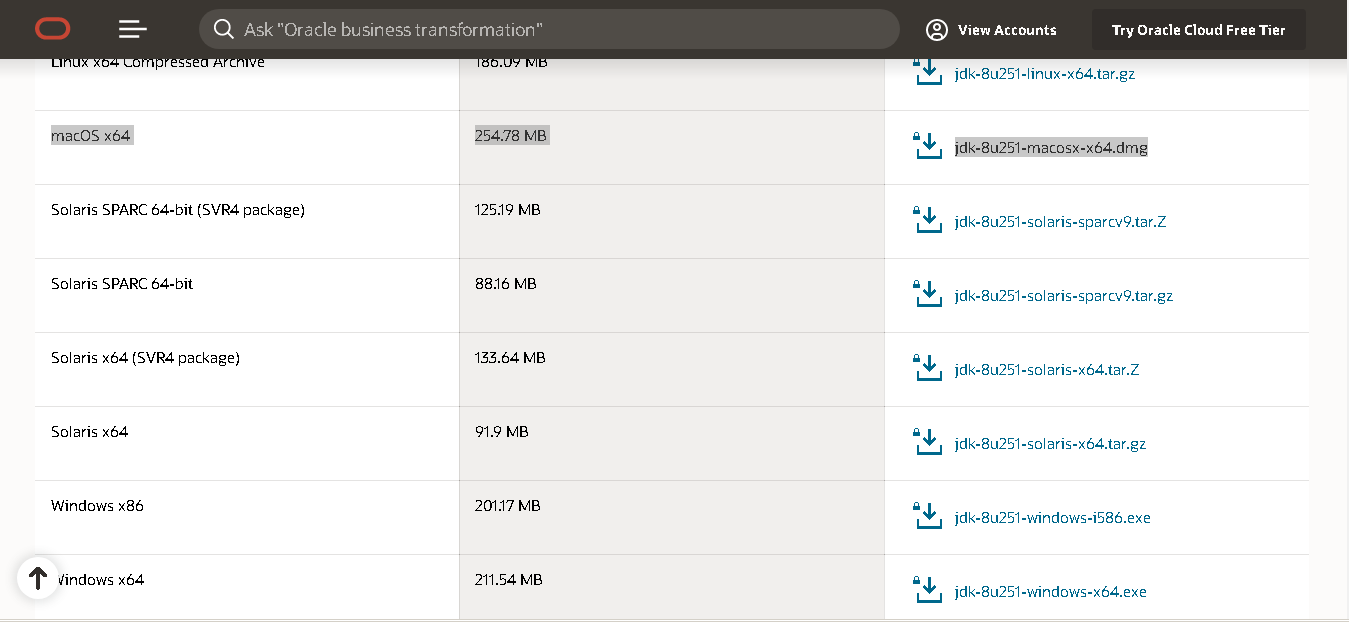
Task: Download jdk-8u251-windows-x64.exe link
Action: pos(1051,592)
